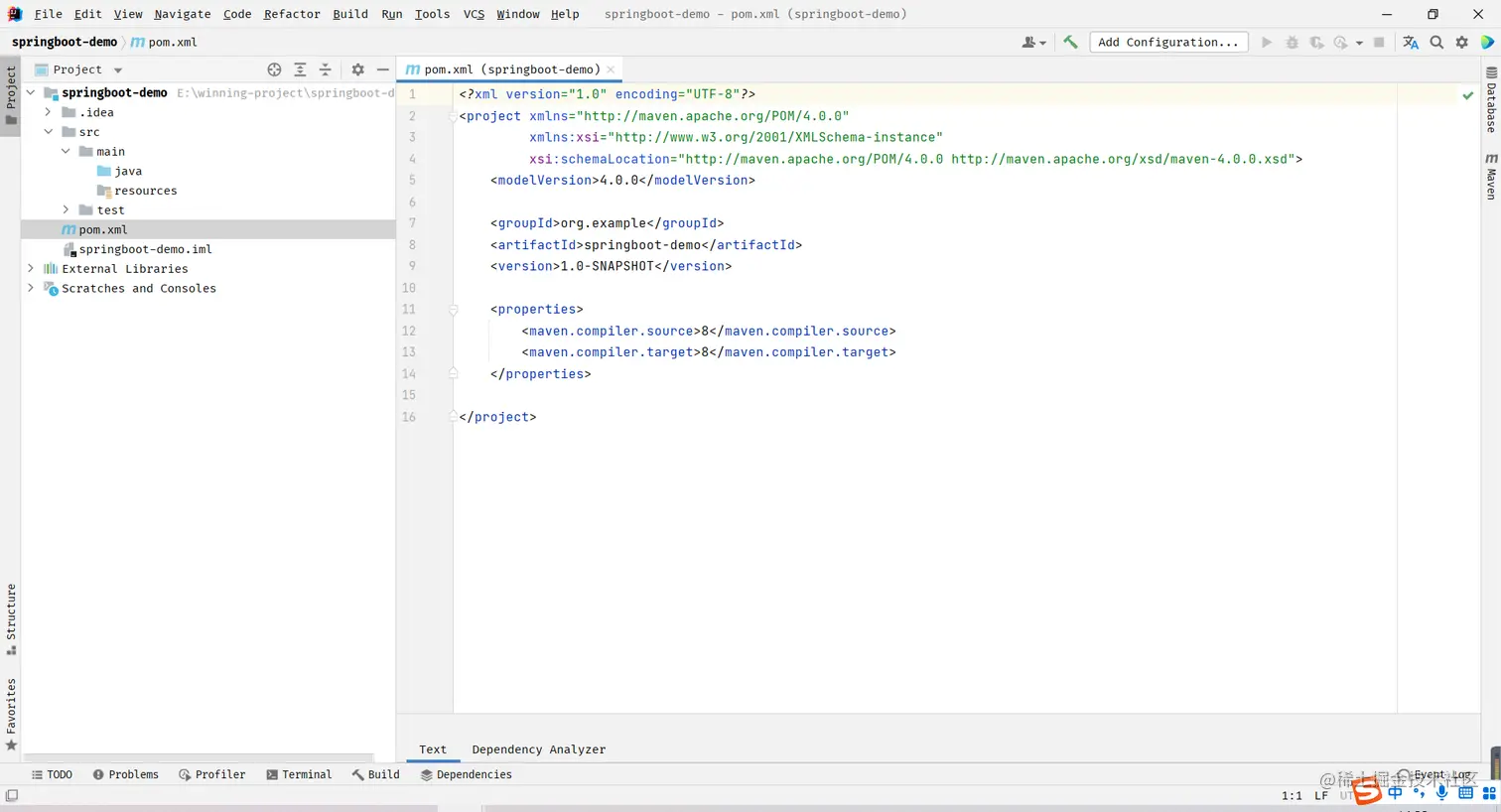Open Search Everywhere magnifier icon

coord(1436,43)
